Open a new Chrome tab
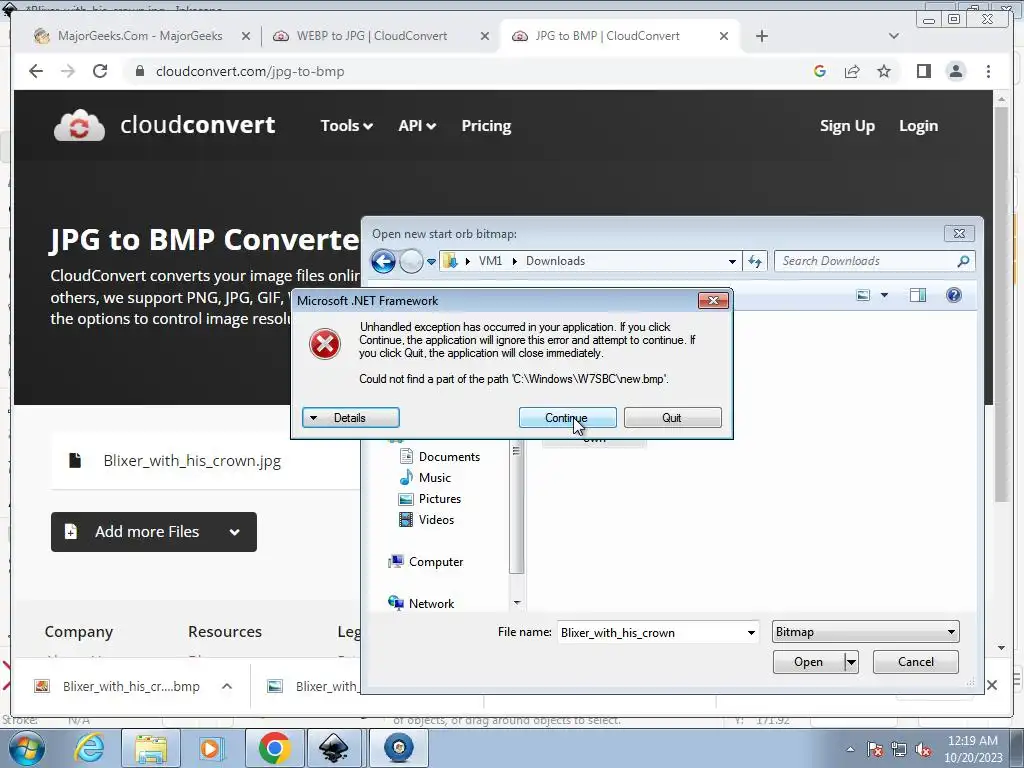1024x768 pixels. pyautogui.click(x=761, y=36)
